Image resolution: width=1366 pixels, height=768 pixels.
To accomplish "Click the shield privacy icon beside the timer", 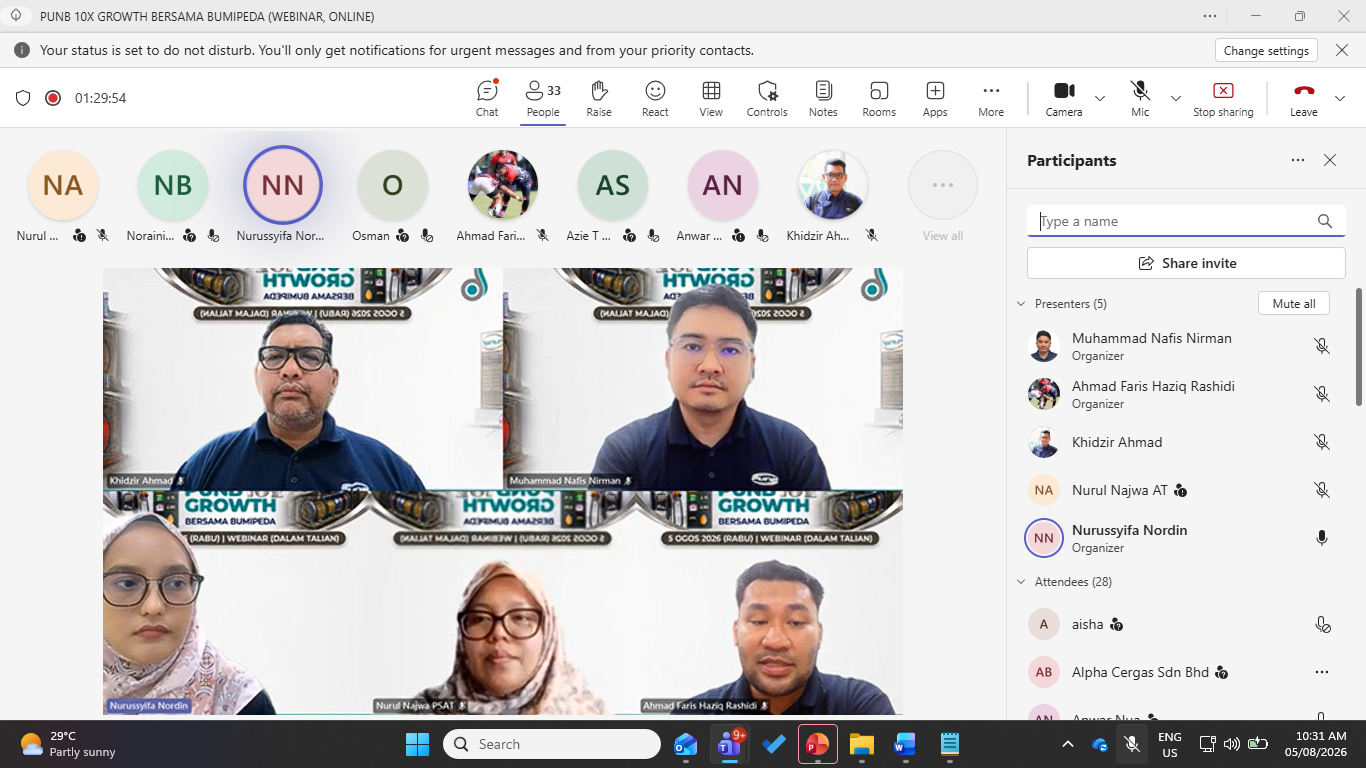I will (23, 98).
